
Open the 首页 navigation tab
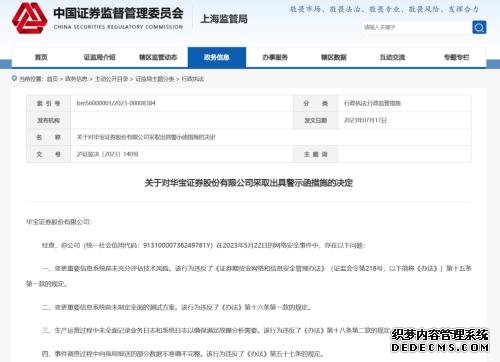coord(41,57)
